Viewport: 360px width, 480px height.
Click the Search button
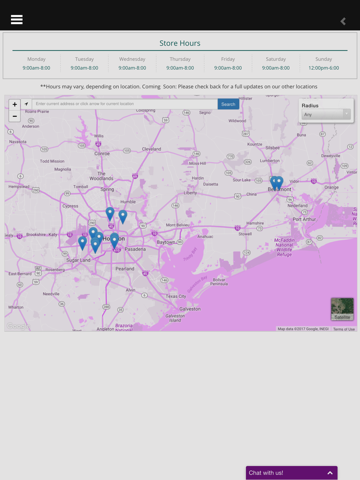(228, 104)
